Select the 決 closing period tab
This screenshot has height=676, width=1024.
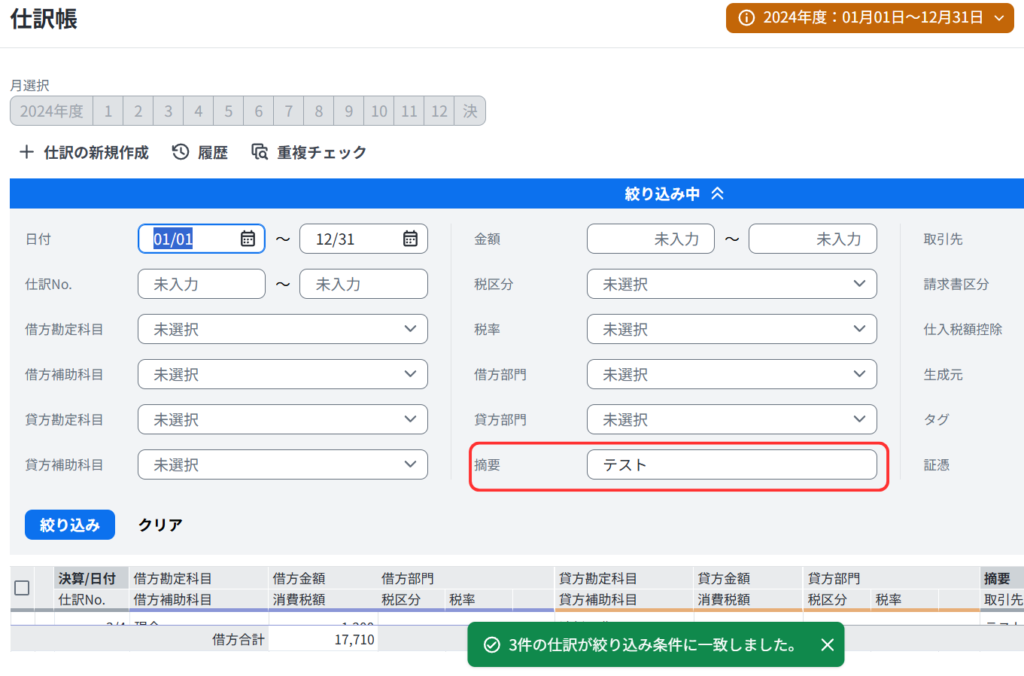coord(469,111)
